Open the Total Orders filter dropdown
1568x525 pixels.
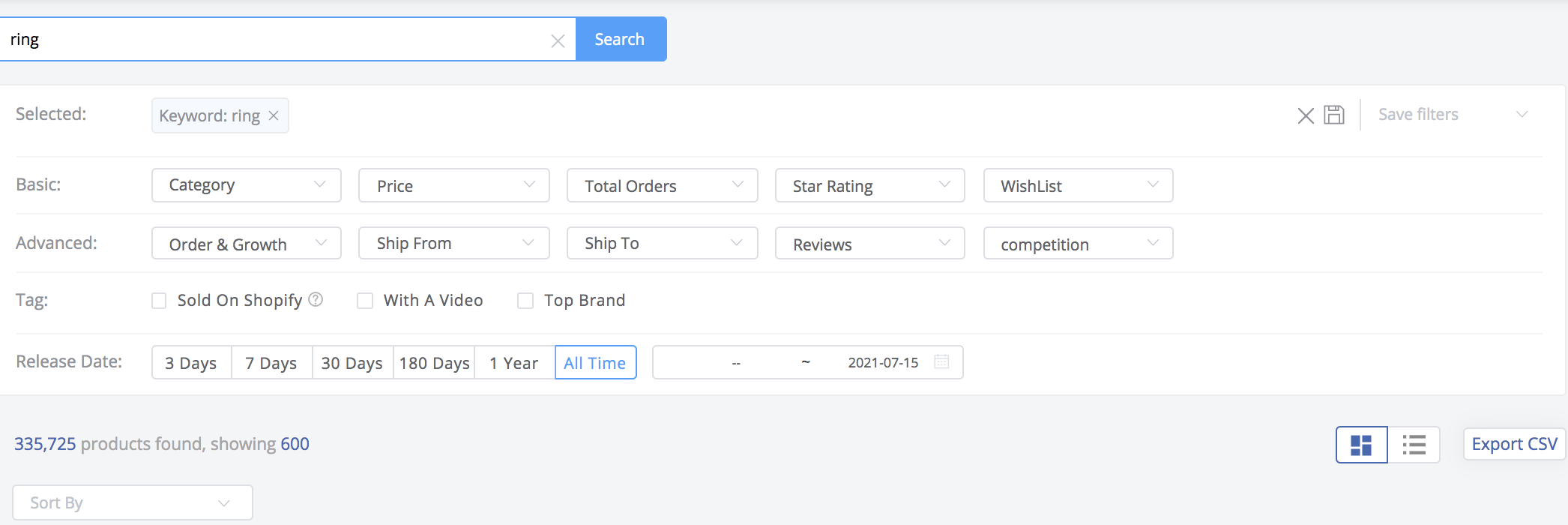point(662,185)
